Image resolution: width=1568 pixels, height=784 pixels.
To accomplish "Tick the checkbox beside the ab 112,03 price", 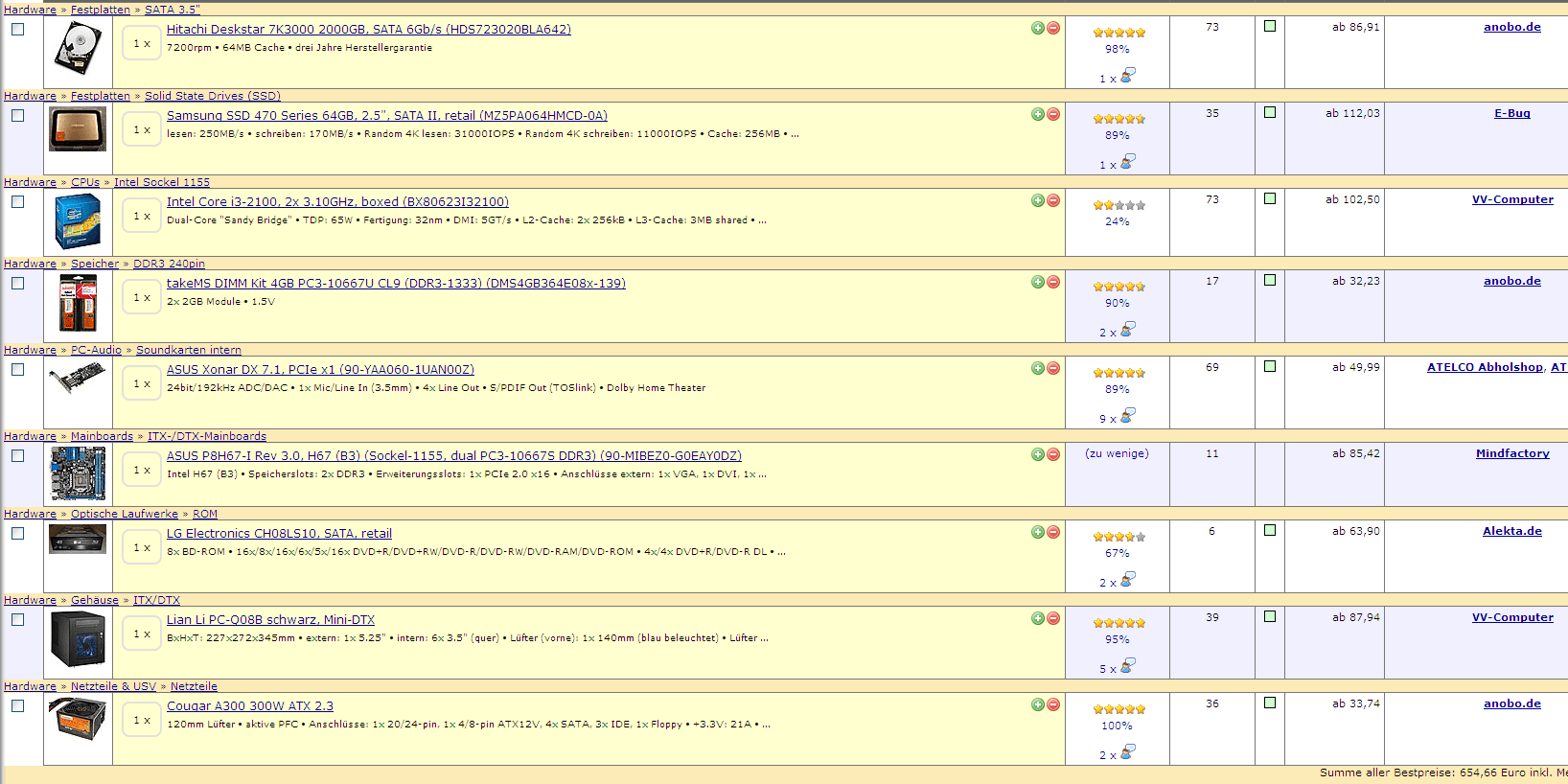I will [x=1270, y=113].
